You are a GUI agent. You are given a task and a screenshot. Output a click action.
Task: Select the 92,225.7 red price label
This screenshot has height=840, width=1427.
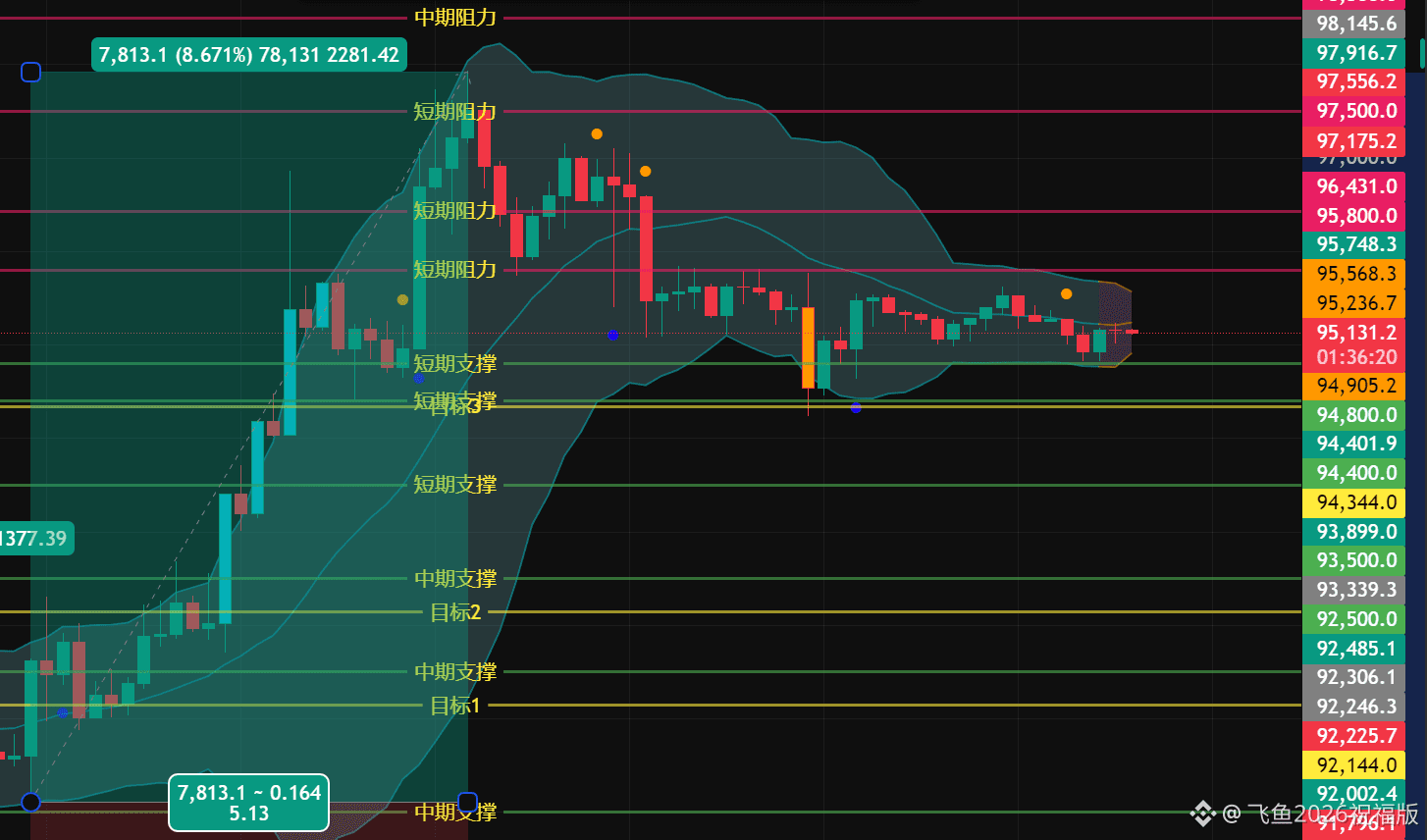[1354, 736]
